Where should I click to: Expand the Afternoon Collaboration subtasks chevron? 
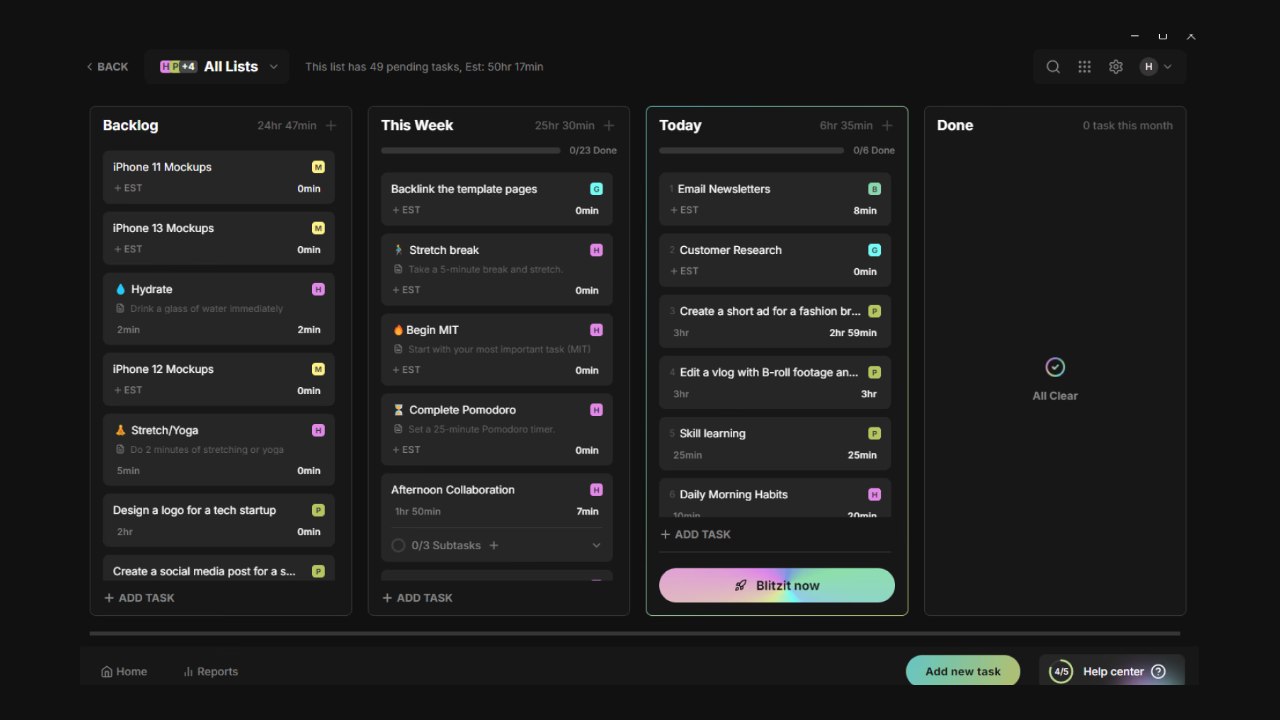click(x=597, y=545)
